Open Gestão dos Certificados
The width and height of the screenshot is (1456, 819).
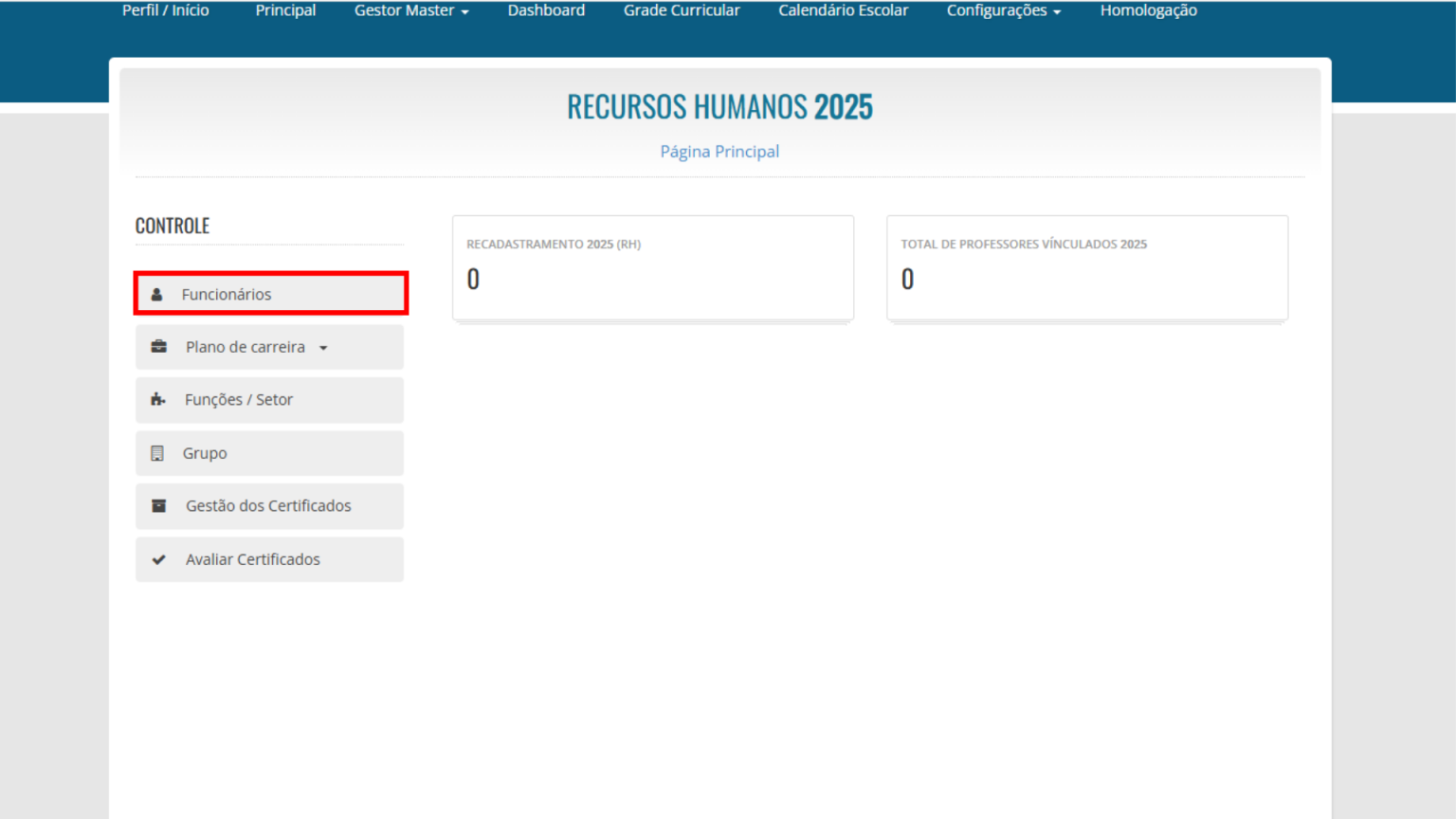[x=269, y=505]
